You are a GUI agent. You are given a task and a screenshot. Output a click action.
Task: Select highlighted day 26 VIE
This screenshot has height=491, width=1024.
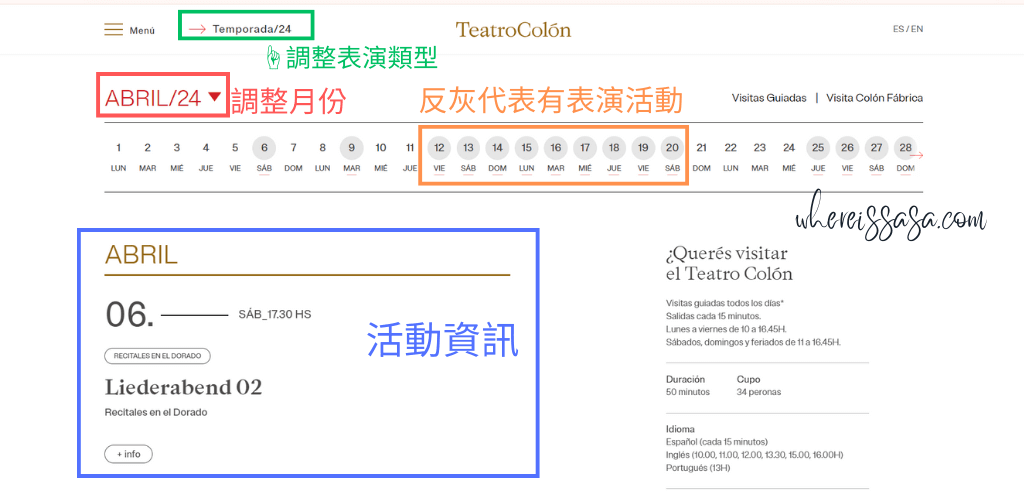point(847,157)
